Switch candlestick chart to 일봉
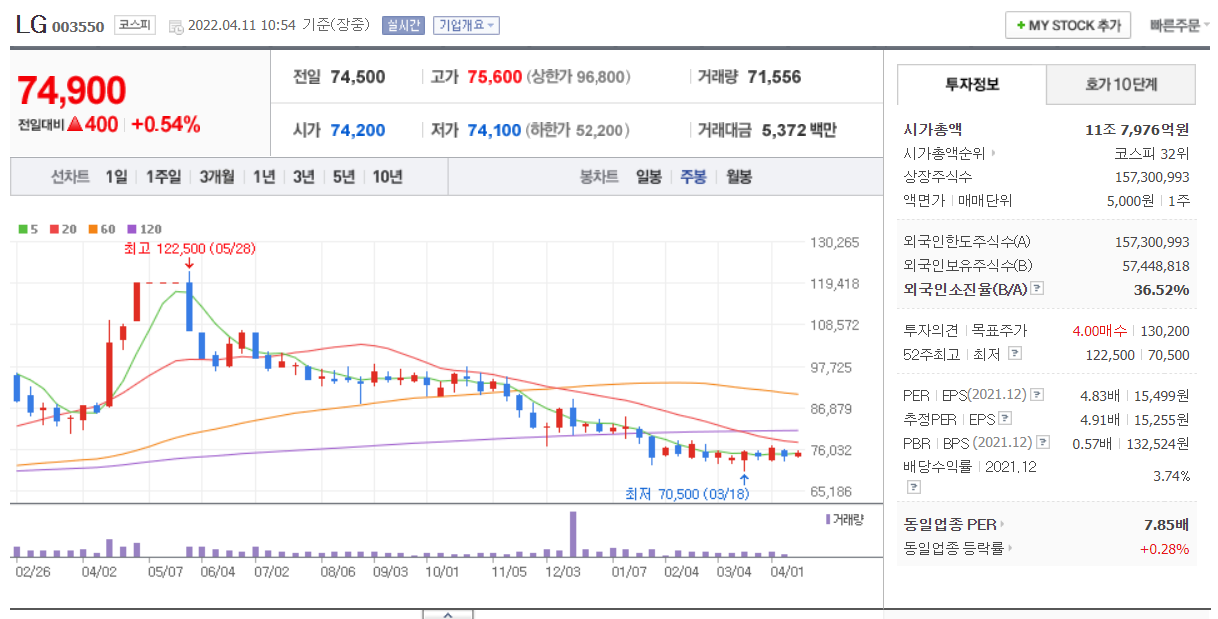 tap(649, 177)
